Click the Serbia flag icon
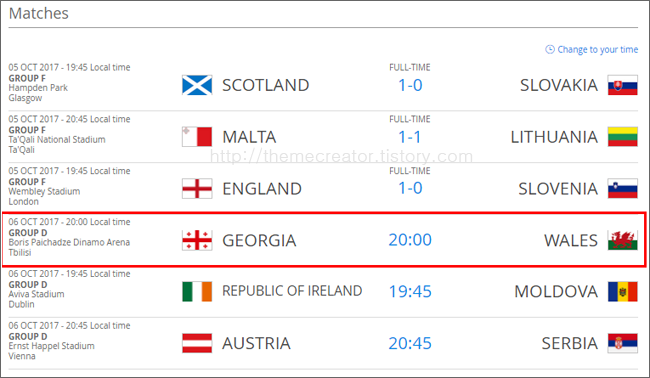650x378 pixels. pos(623,343)
